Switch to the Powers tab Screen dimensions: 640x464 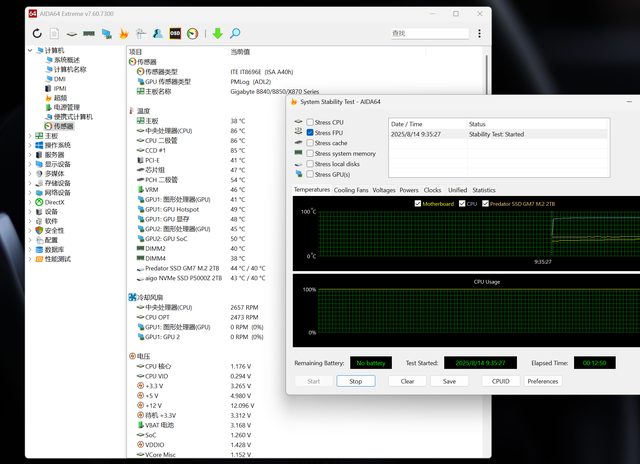(x=409, y=190)
